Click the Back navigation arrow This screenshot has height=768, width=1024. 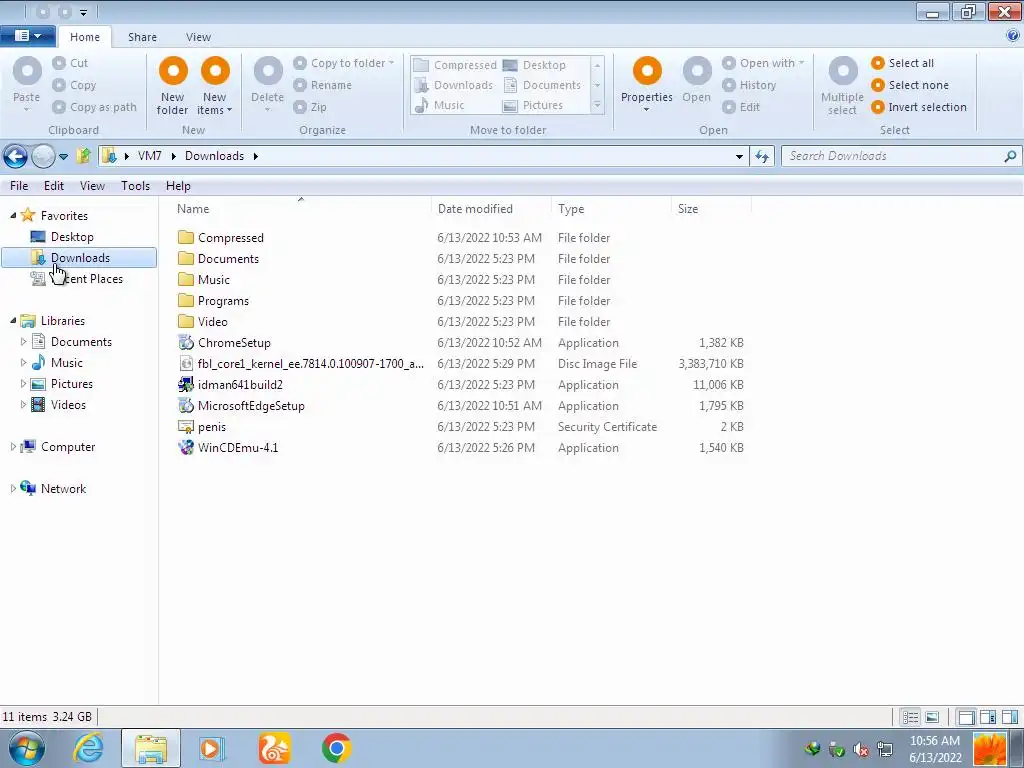15,156
